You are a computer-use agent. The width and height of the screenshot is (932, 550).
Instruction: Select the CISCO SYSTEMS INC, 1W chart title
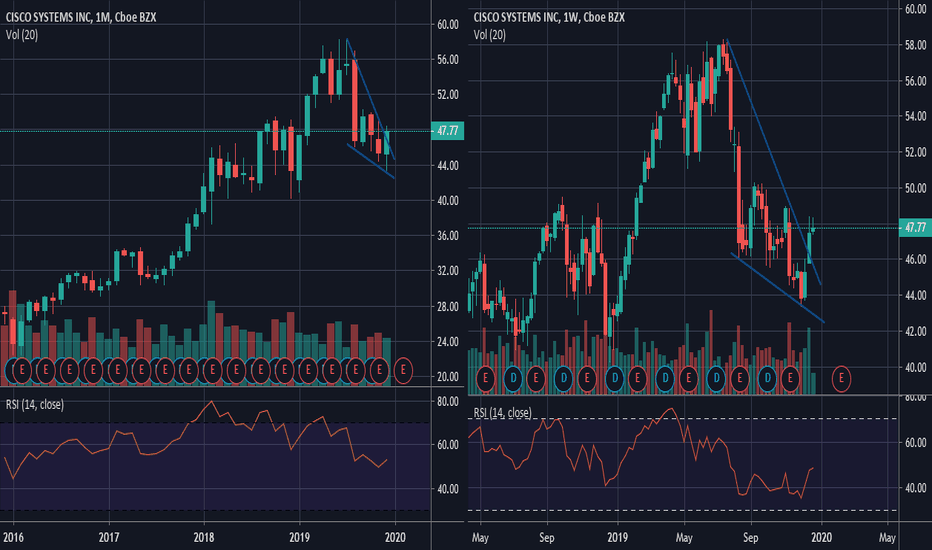click(549, 17)
